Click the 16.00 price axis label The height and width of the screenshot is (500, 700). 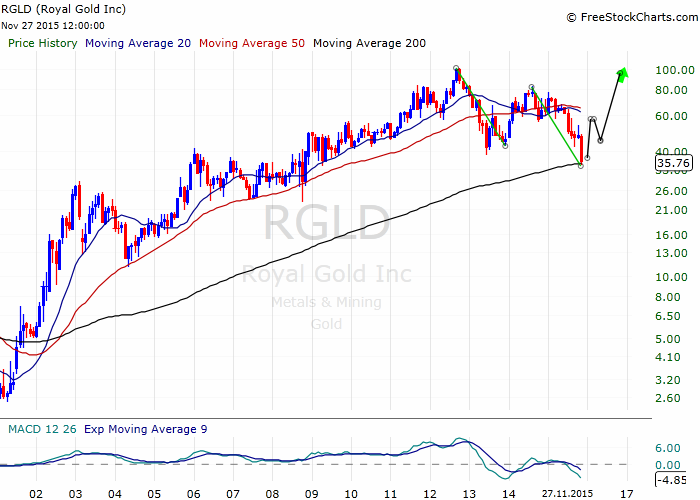(x=671, y=235)
